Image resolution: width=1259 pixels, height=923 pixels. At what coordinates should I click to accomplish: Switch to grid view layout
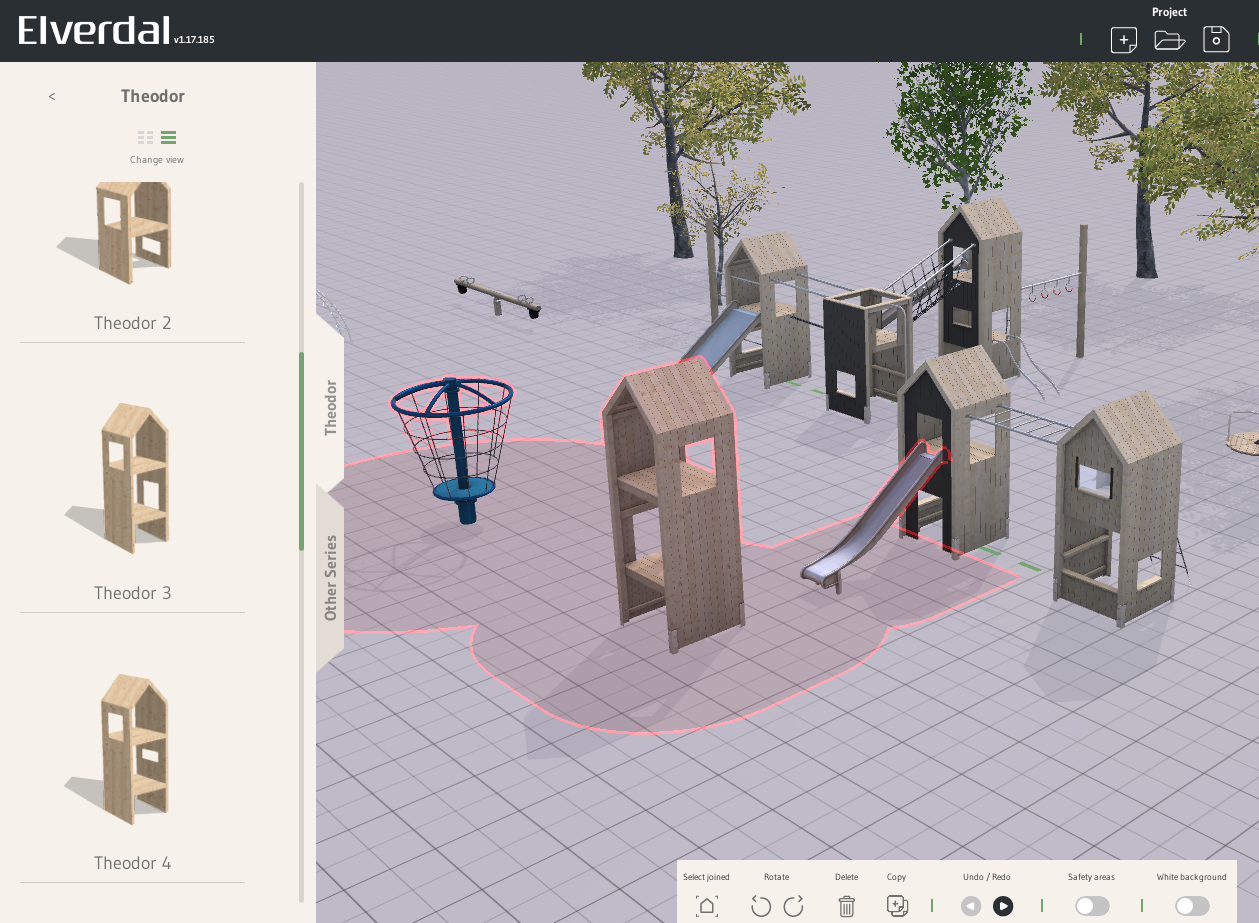coord(146,138)
